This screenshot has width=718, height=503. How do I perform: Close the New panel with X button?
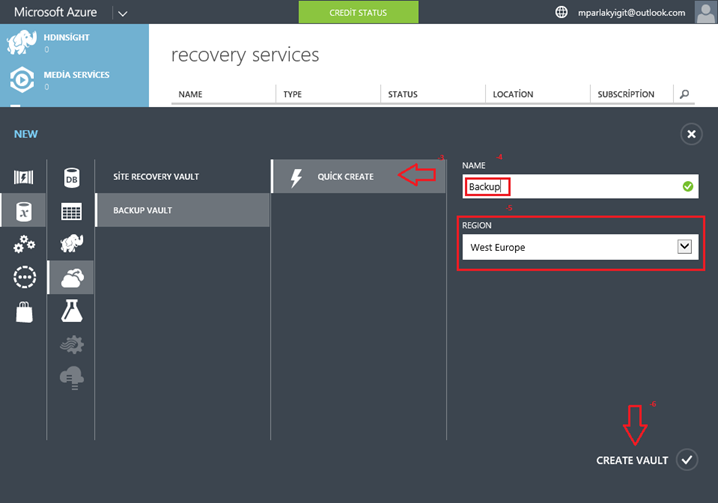tap(691, 134)
